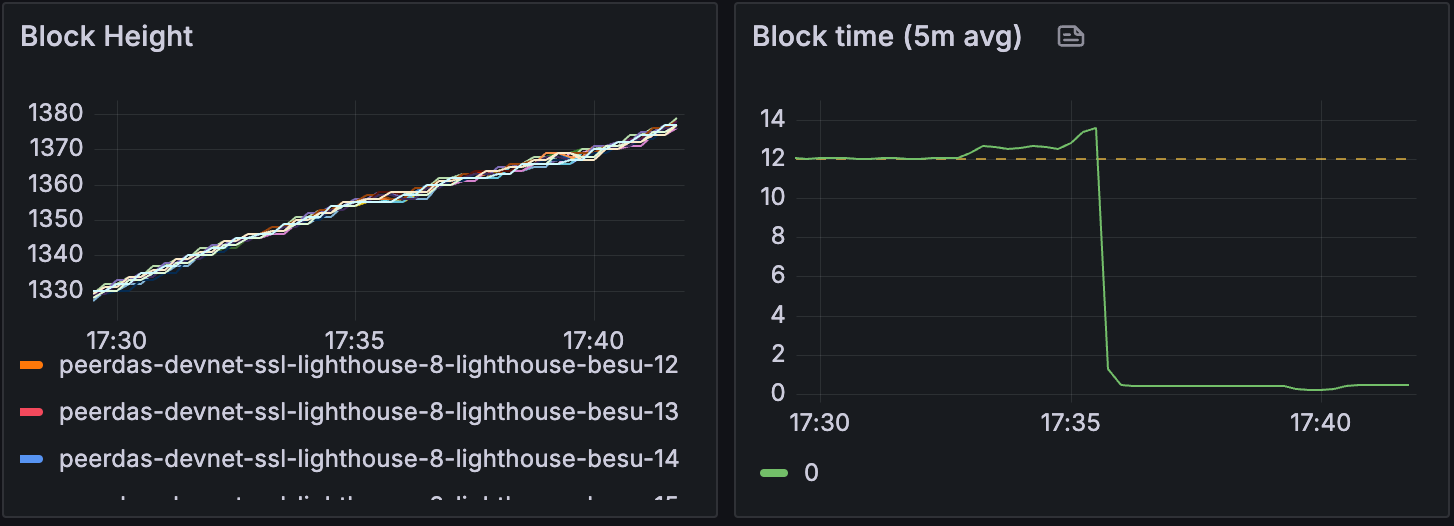Click the panel description icon beside Block time
1454x526 pixels.
pos(1071,37)
